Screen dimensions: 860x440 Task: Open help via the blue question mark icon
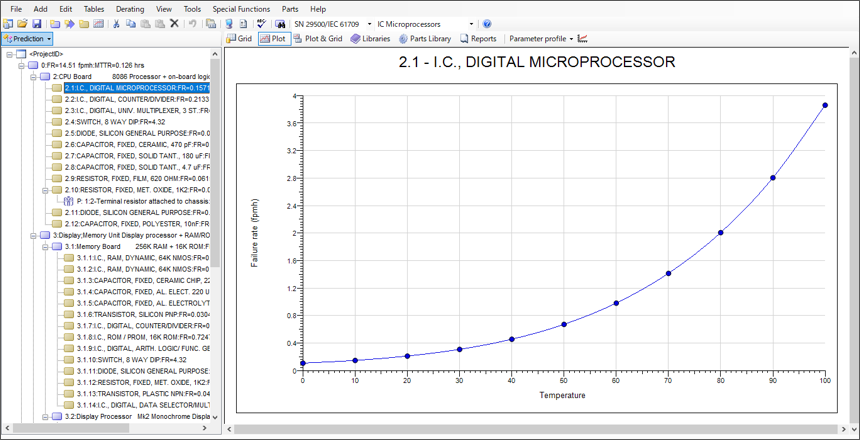tap(487, 24)
